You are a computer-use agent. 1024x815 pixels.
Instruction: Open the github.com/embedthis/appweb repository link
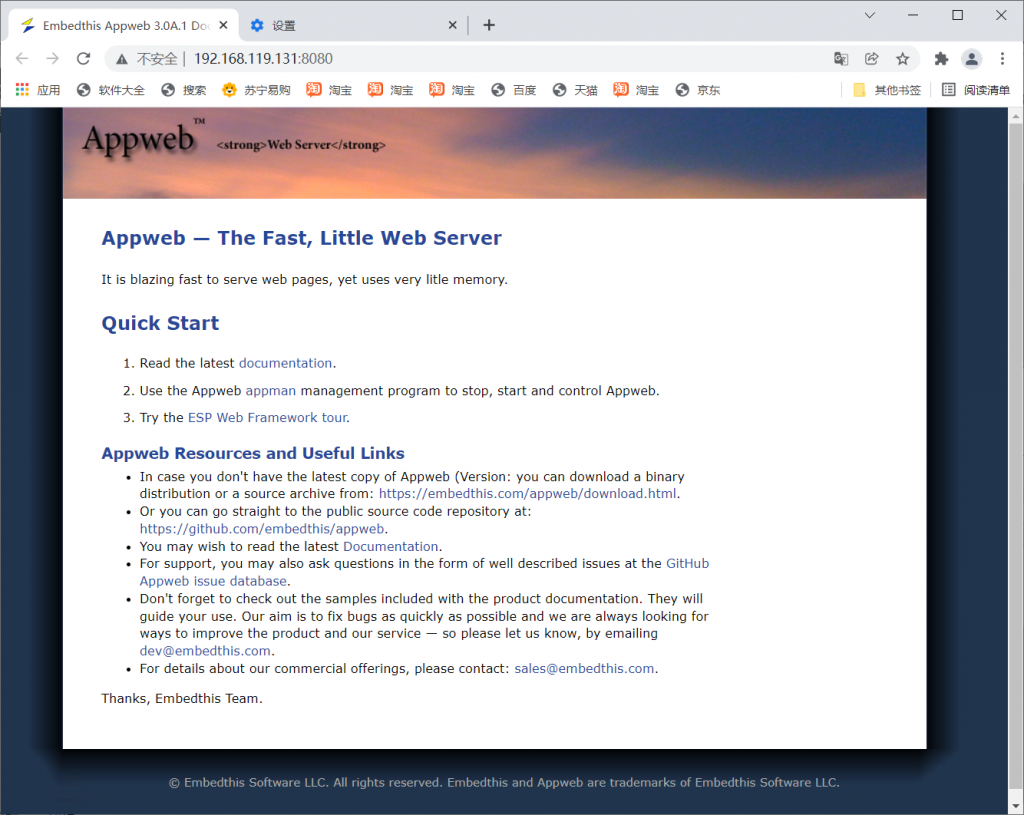tap(262, 529)
